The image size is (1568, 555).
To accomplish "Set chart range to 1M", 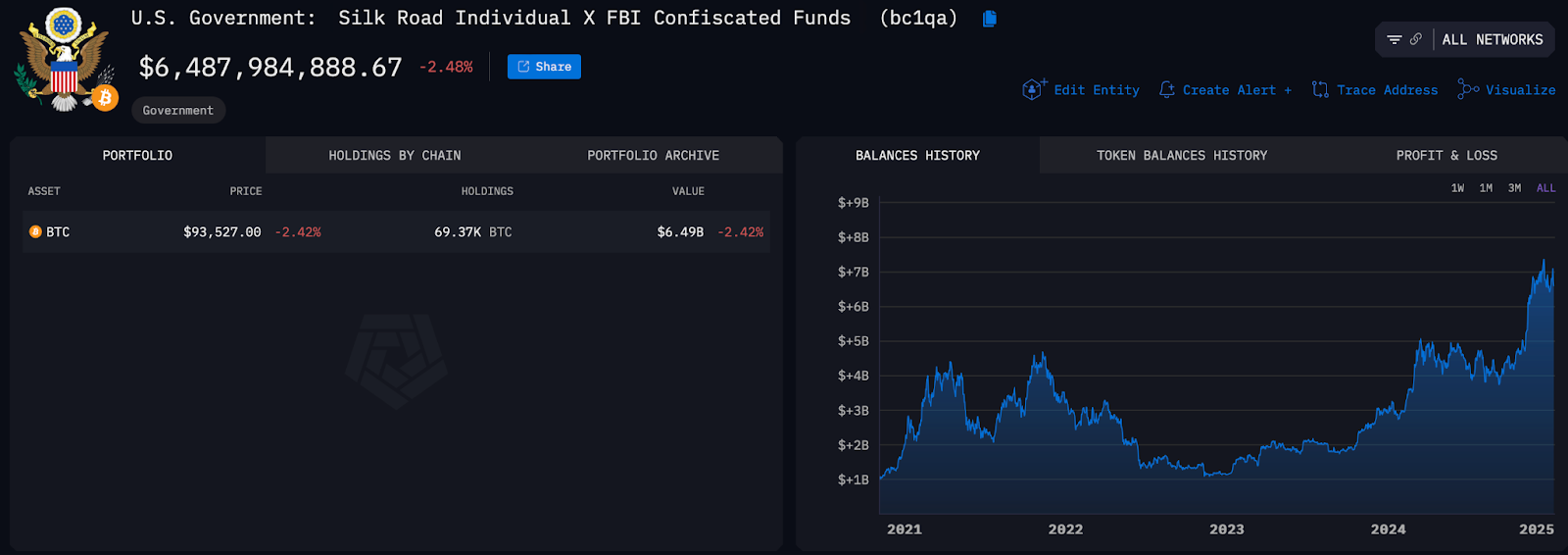I will [x=1486, y=188].
